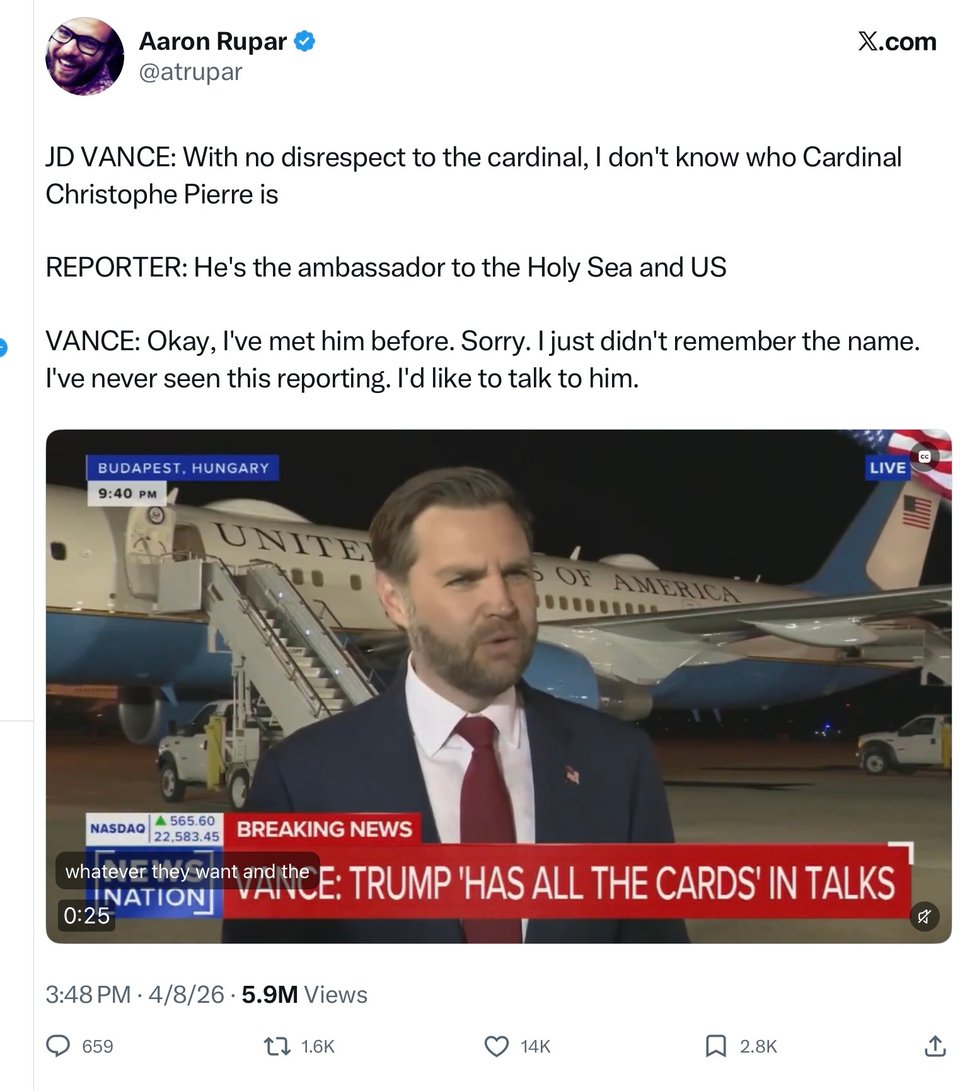Unmute the video with the speaker icon
The height and width of the screenshot is (1091, 960).
924,916
